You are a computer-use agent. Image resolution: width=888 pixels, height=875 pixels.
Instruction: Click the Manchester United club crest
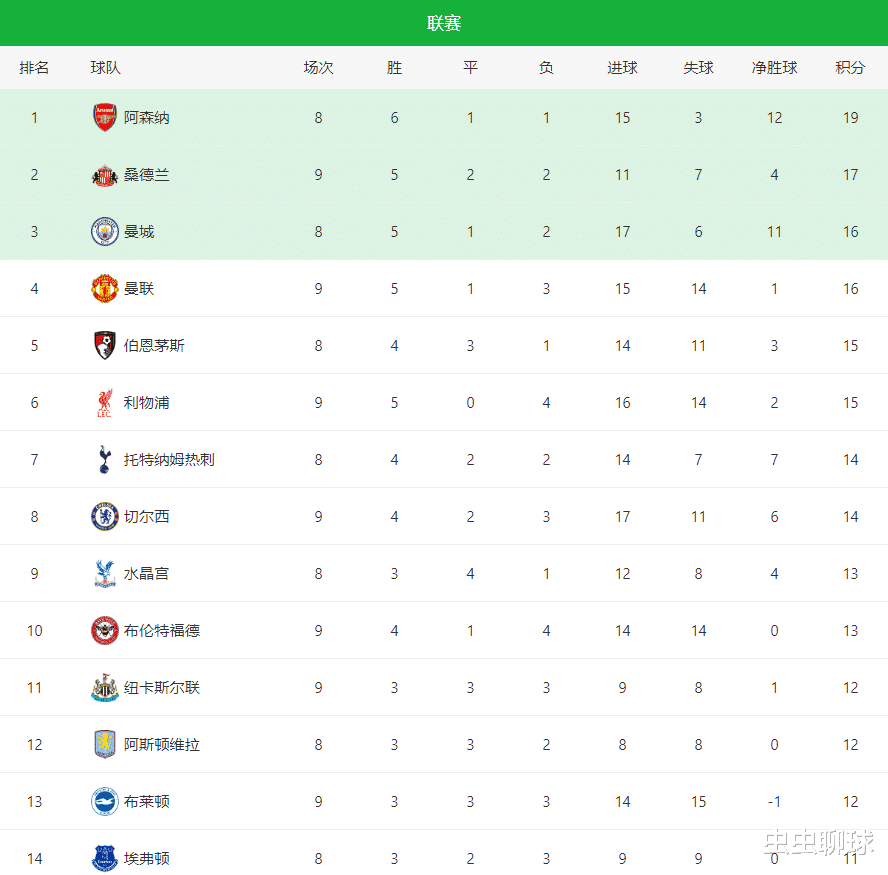click(105, 289)
